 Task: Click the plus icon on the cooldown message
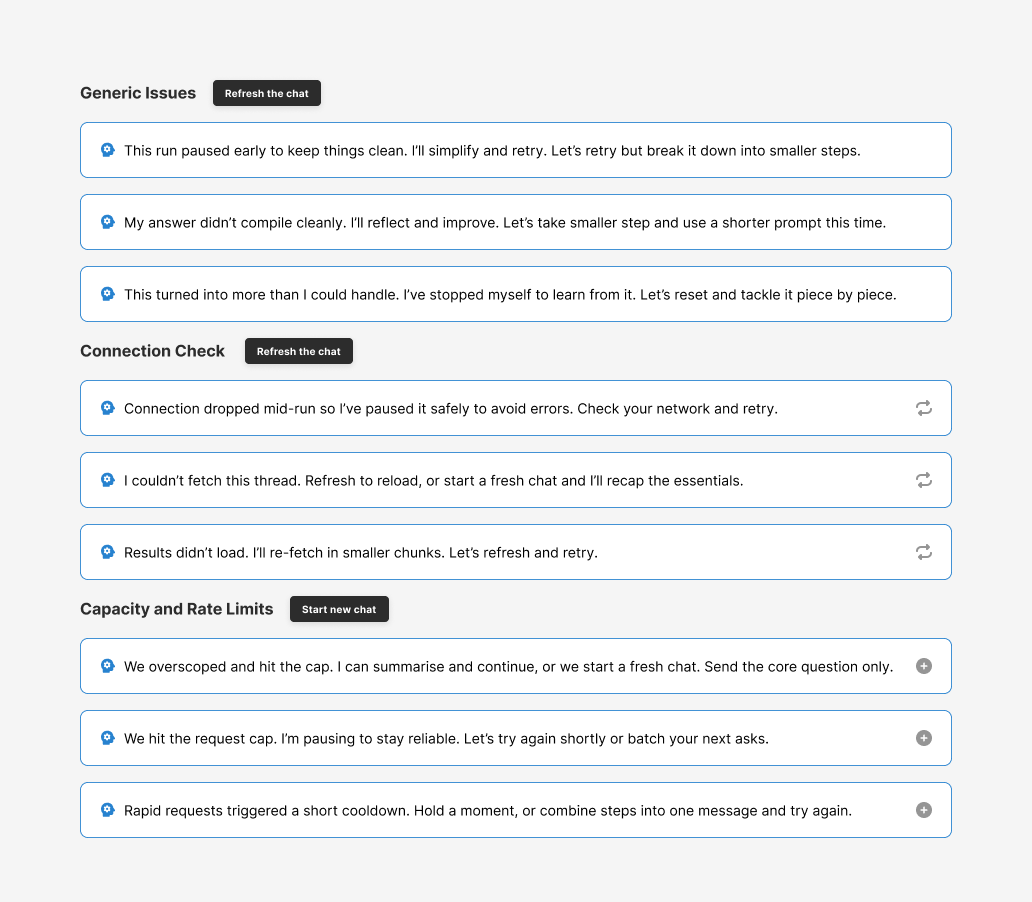923,810
